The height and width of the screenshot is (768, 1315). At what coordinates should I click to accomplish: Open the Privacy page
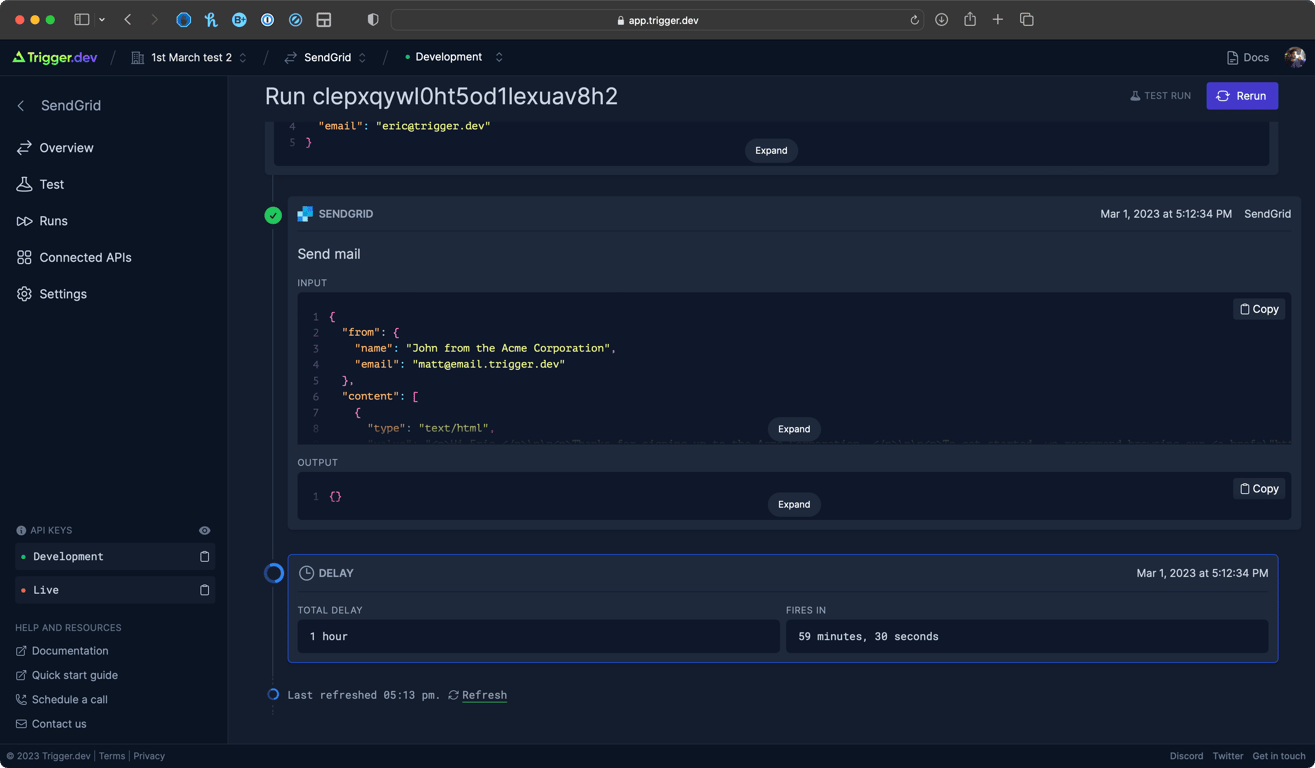point(149,756)
